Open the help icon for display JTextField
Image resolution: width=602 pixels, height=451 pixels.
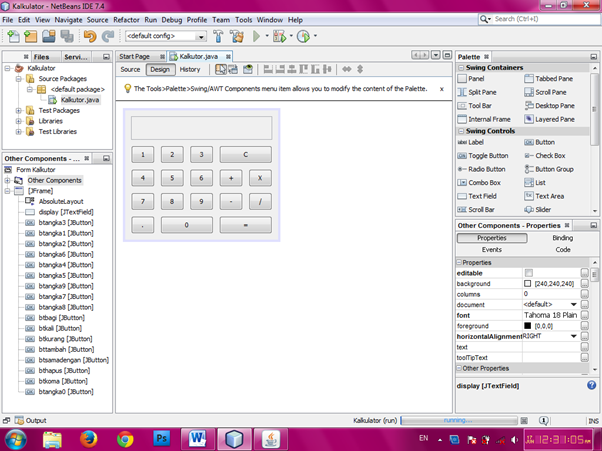tap(591, 385)
